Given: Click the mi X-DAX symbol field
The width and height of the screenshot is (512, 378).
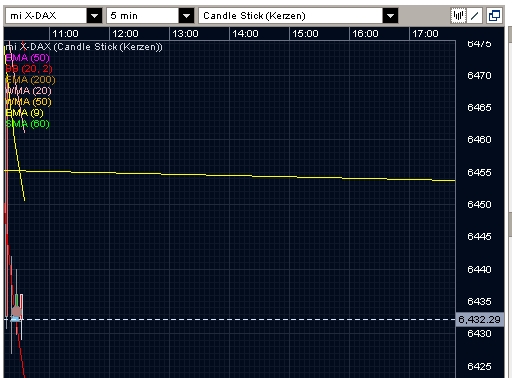Looking at the screenshot, I should pos(46,16).
